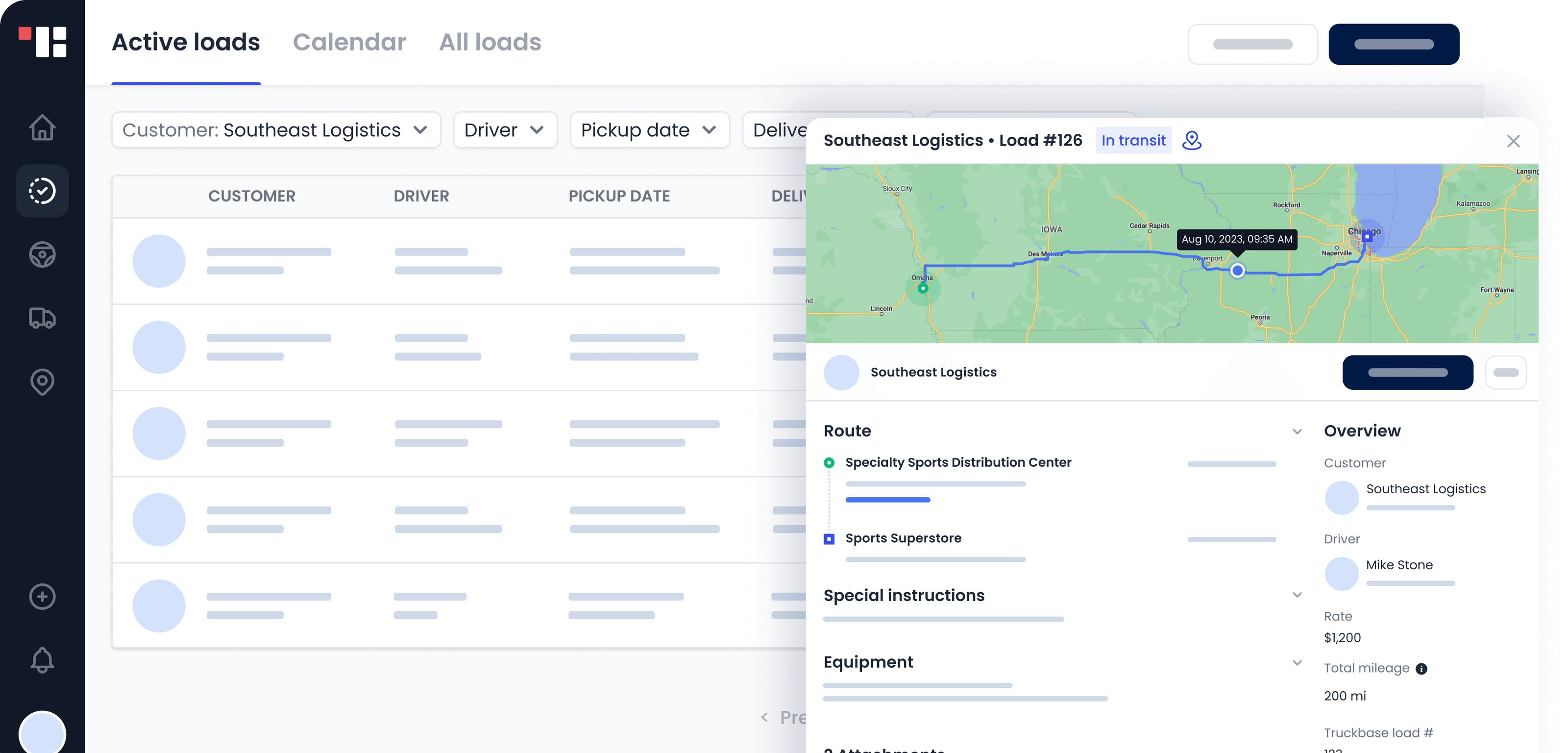Click the In transit status badge
This screenshot has width=1568, height=753.
pyautogui.click(x=1133, y=140)
